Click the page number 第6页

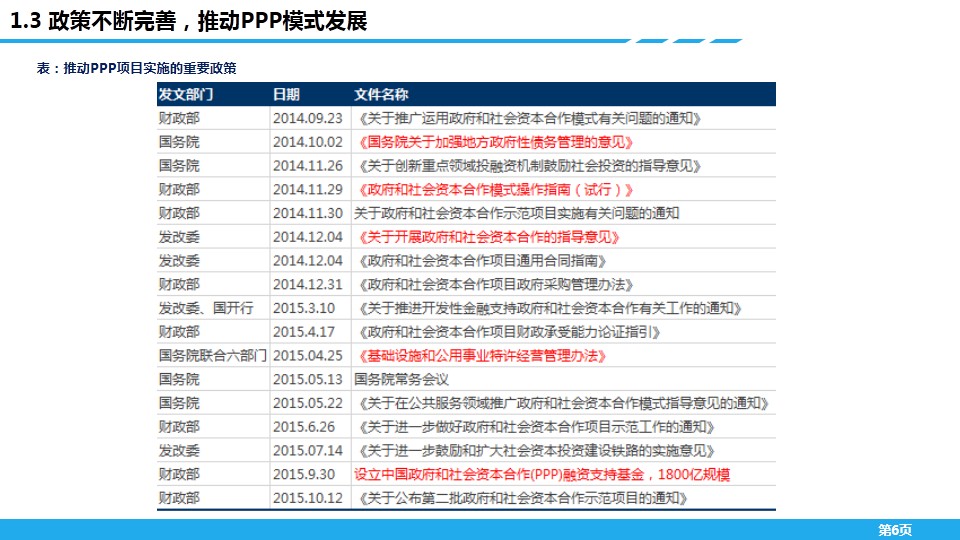pos(895,530)
